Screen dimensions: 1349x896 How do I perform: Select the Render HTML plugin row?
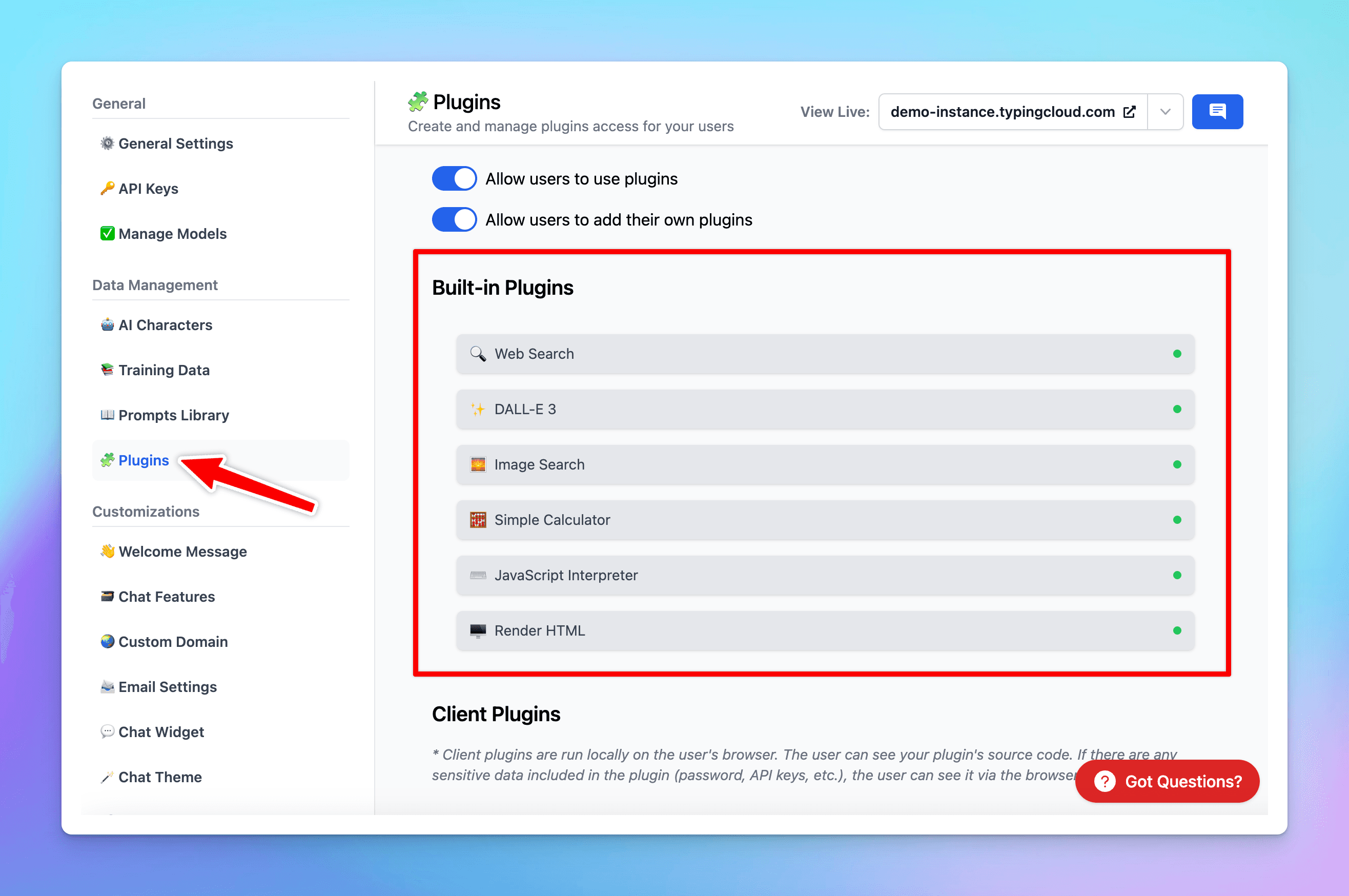click(823, 631)
